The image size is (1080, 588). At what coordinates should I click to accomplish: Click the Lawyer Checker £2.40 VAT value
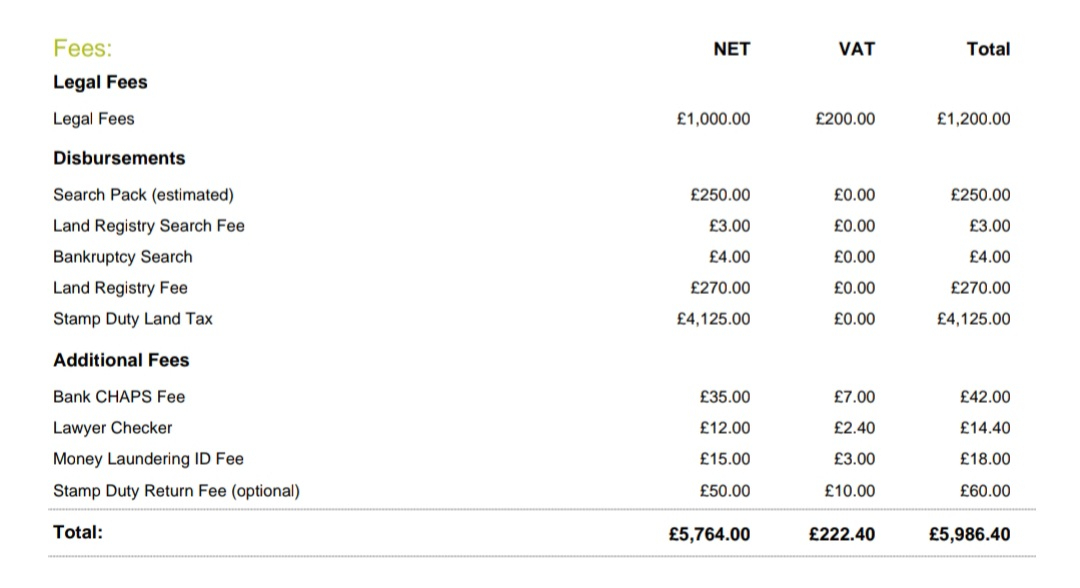(x=855, y=428)
